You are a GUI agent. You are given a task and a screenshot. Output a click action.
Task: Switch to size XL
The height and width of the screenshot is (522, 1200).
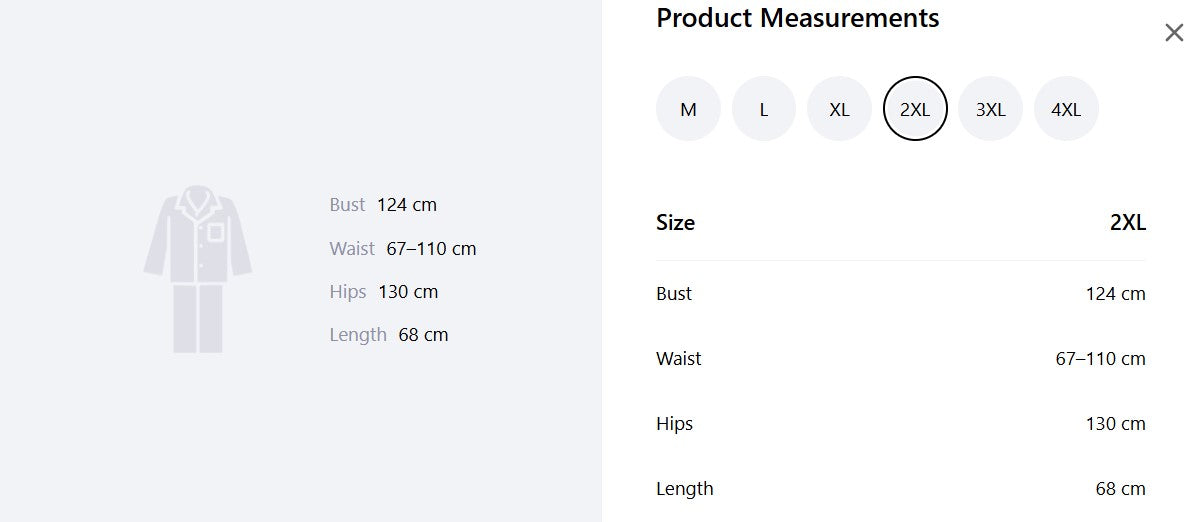click(x=839, y=109)
